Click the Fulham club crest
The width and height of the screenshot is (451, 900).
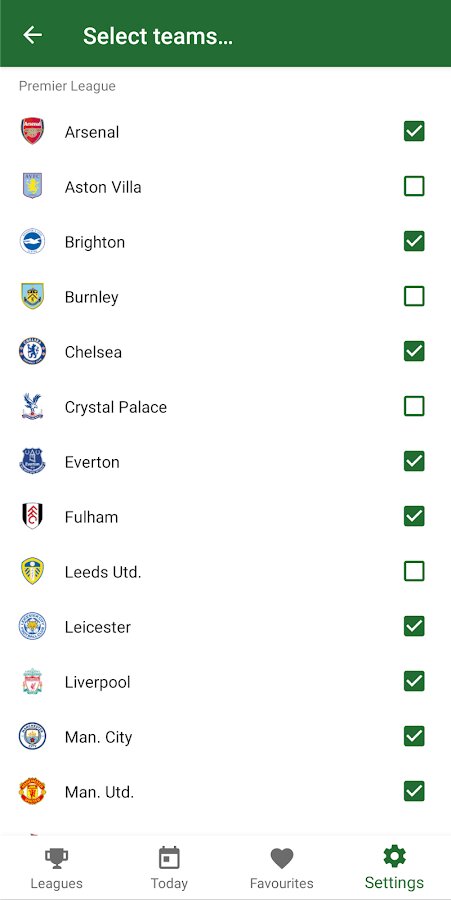pos(32,516)
